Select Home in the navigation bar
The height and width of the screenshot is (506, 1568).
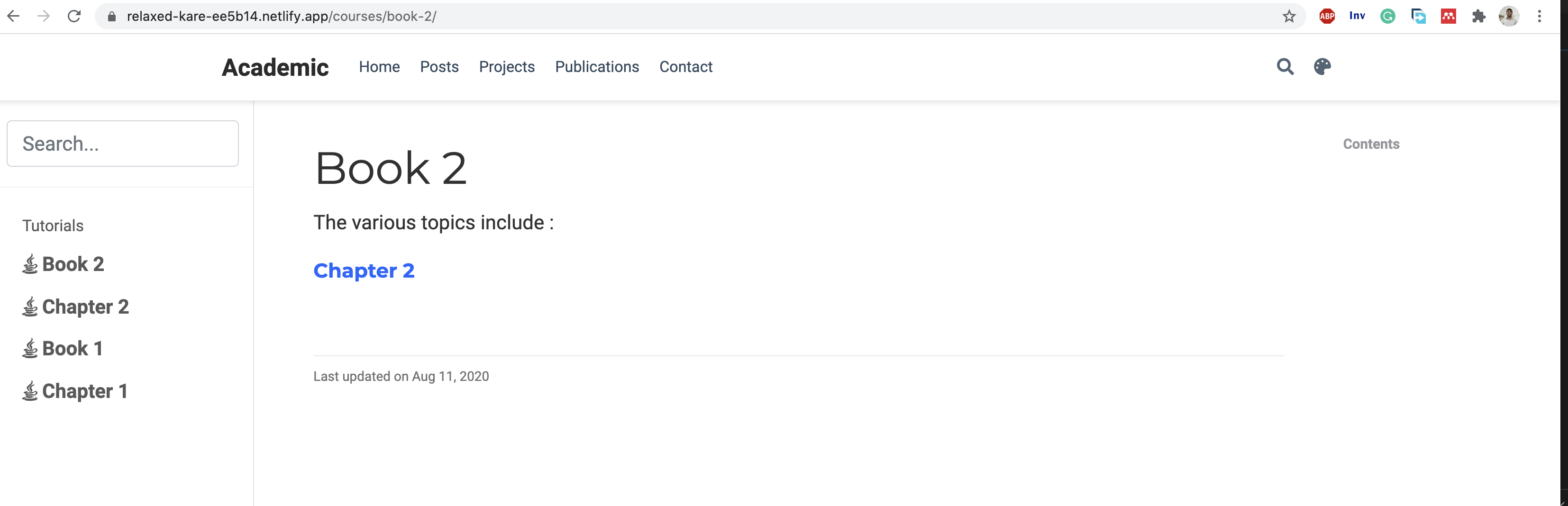click(379, 67)
